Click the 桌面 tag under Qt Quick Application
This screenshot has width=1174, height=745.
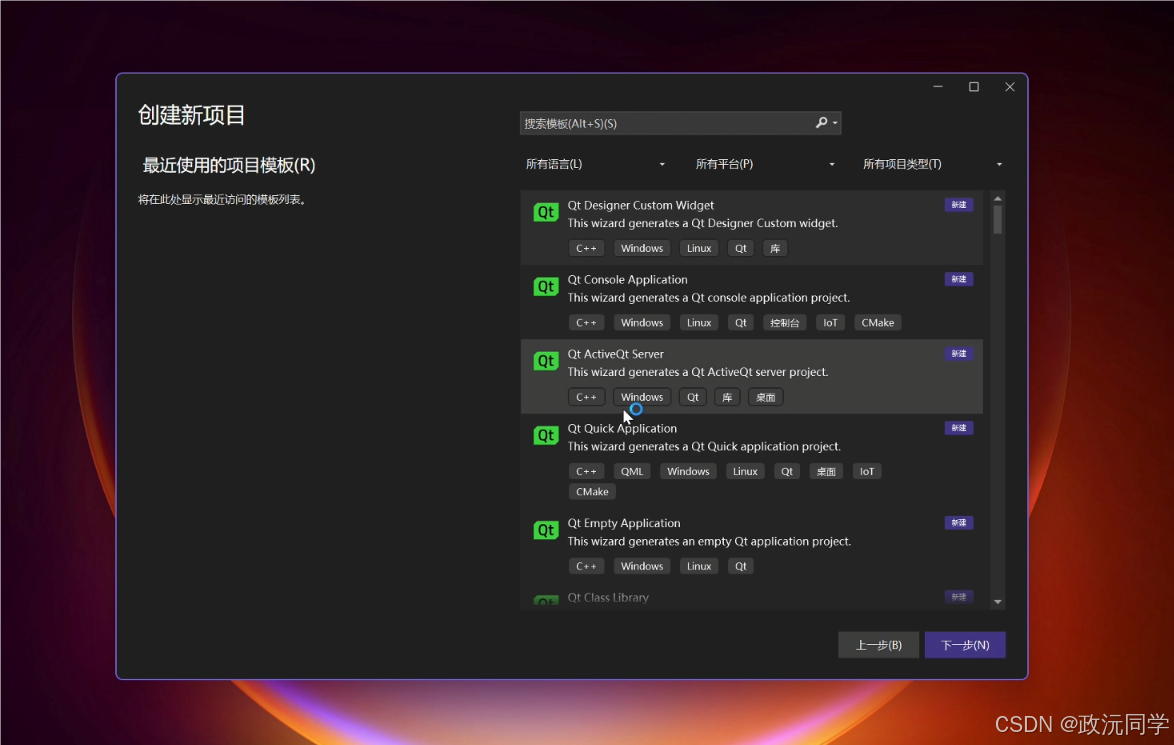826,471
